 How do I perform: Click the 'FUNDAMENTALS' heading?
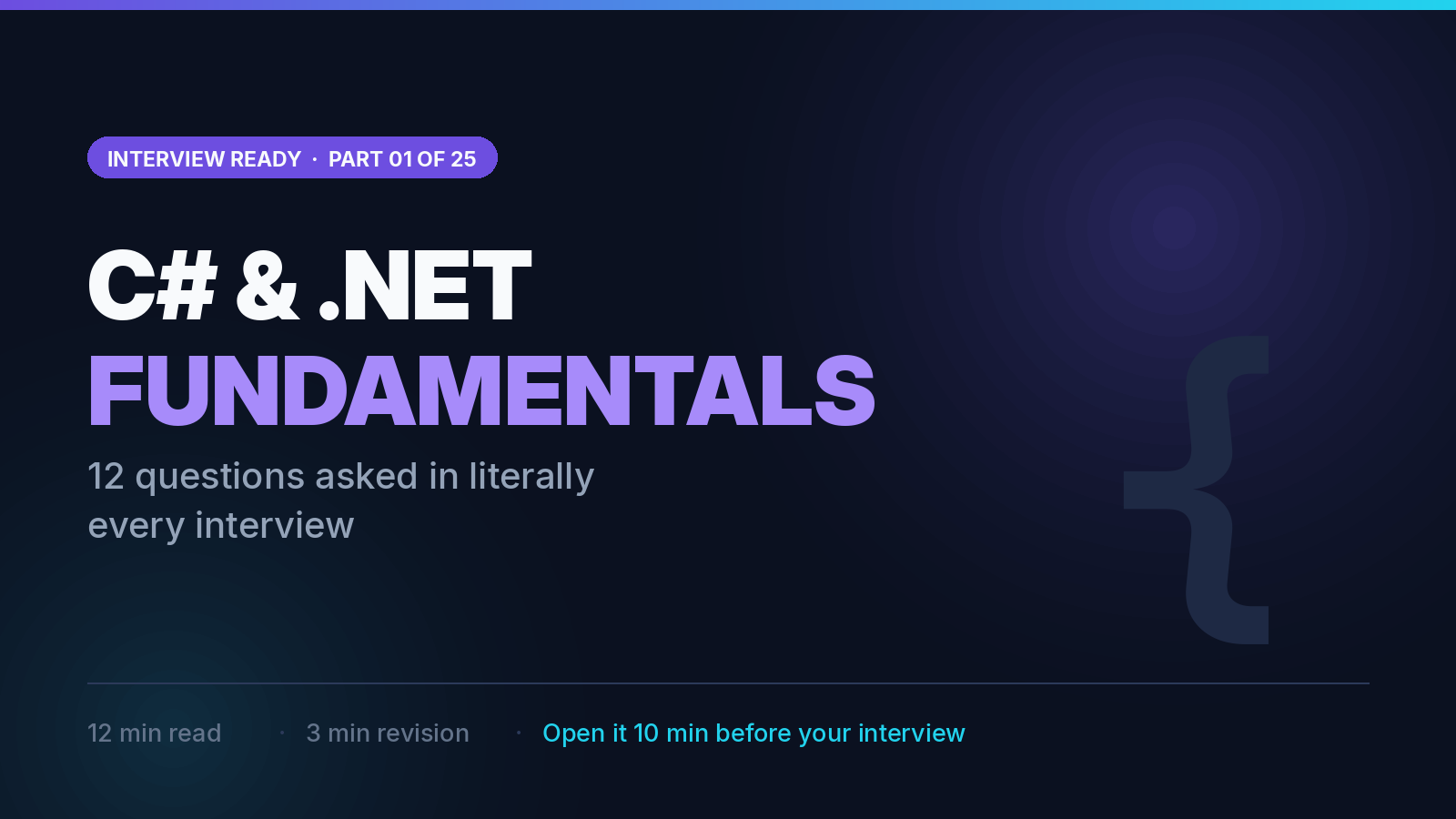click(x=481, y=390)
